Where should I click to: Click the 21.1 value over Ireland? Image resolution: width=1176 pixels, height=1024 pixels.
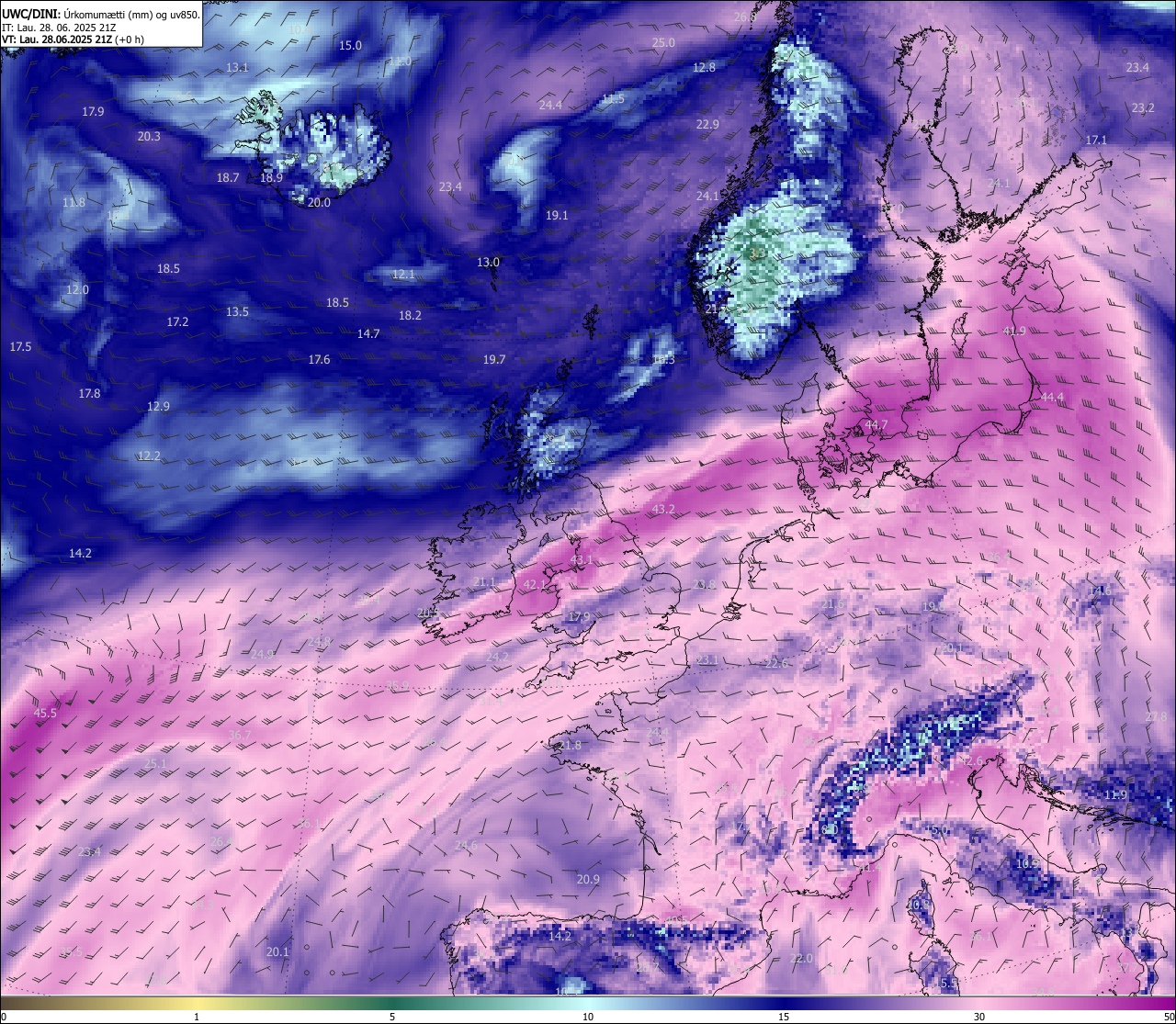pyautogui.click(x=484, y=581)
